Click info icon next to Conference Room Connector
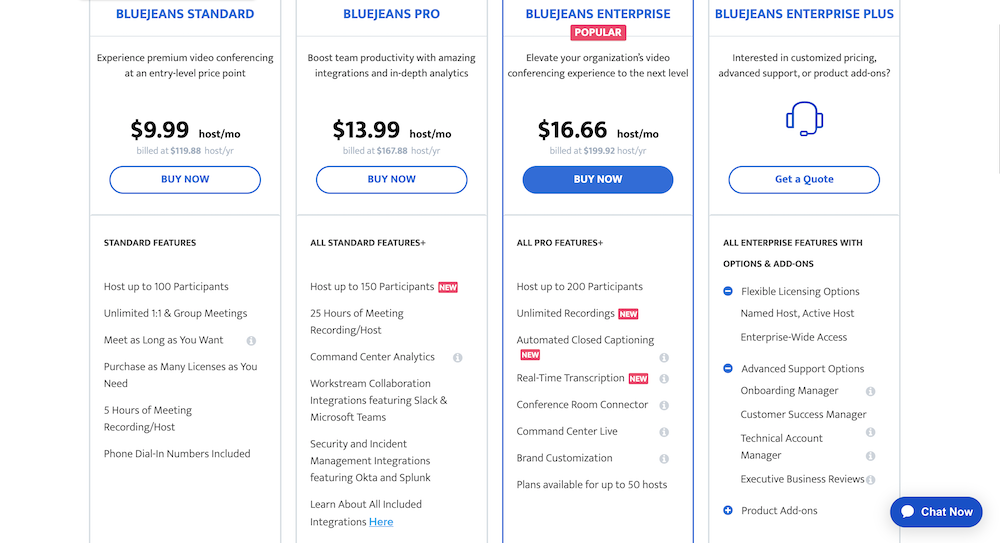Screen dimensions: 1000x543 (664, 406)
